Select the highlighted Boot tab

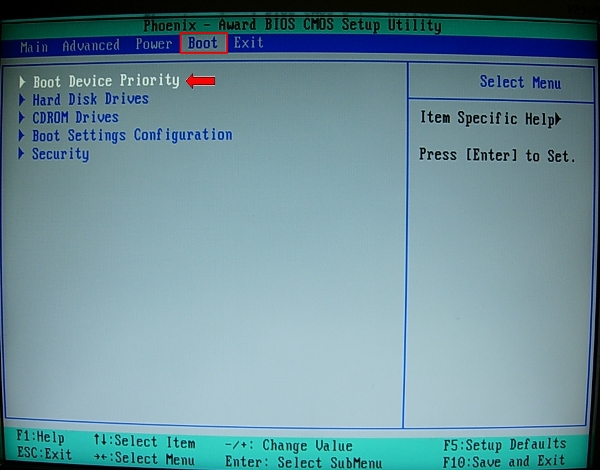point(204,44)
